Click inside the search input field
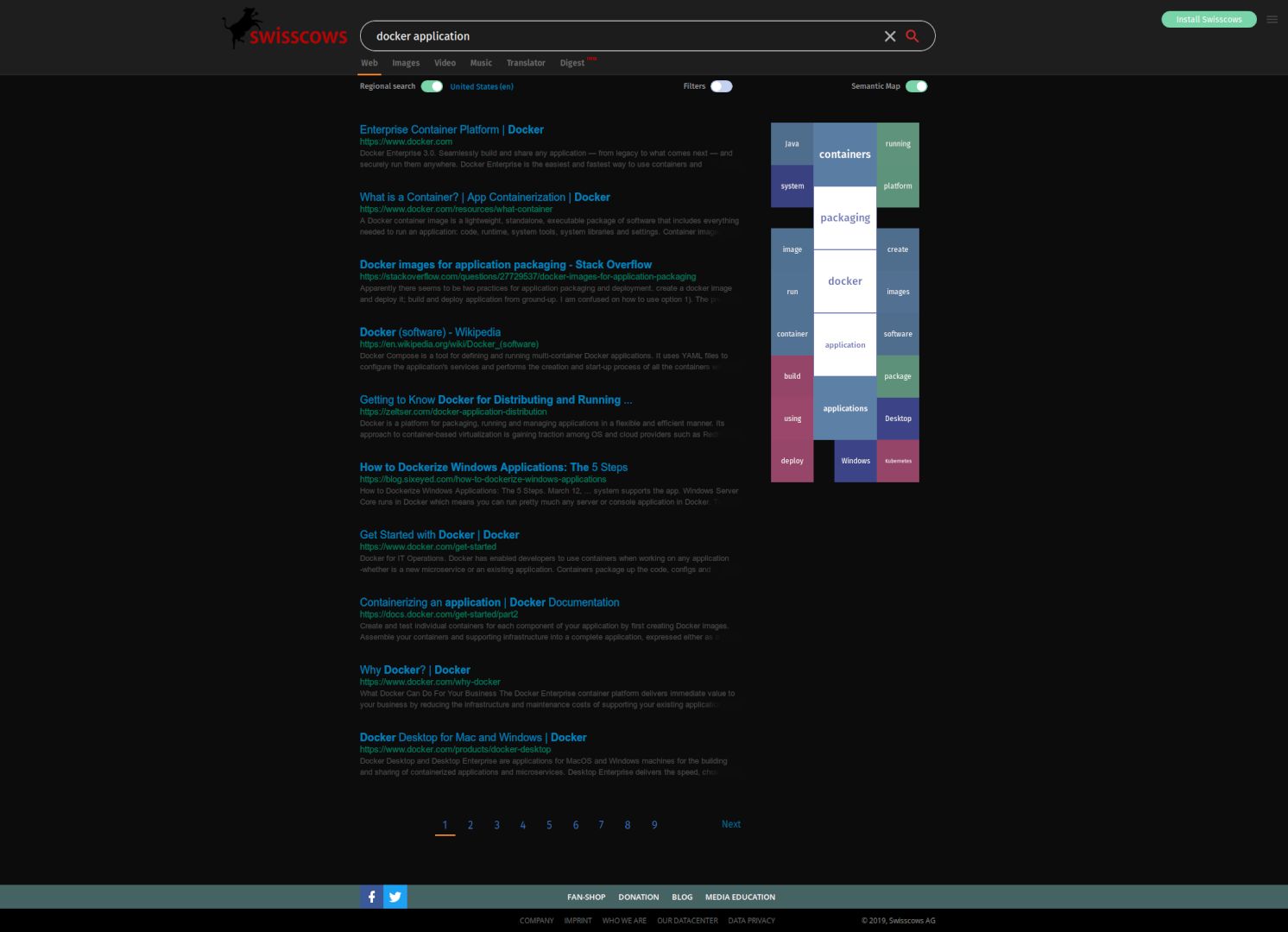 [622, 36]
